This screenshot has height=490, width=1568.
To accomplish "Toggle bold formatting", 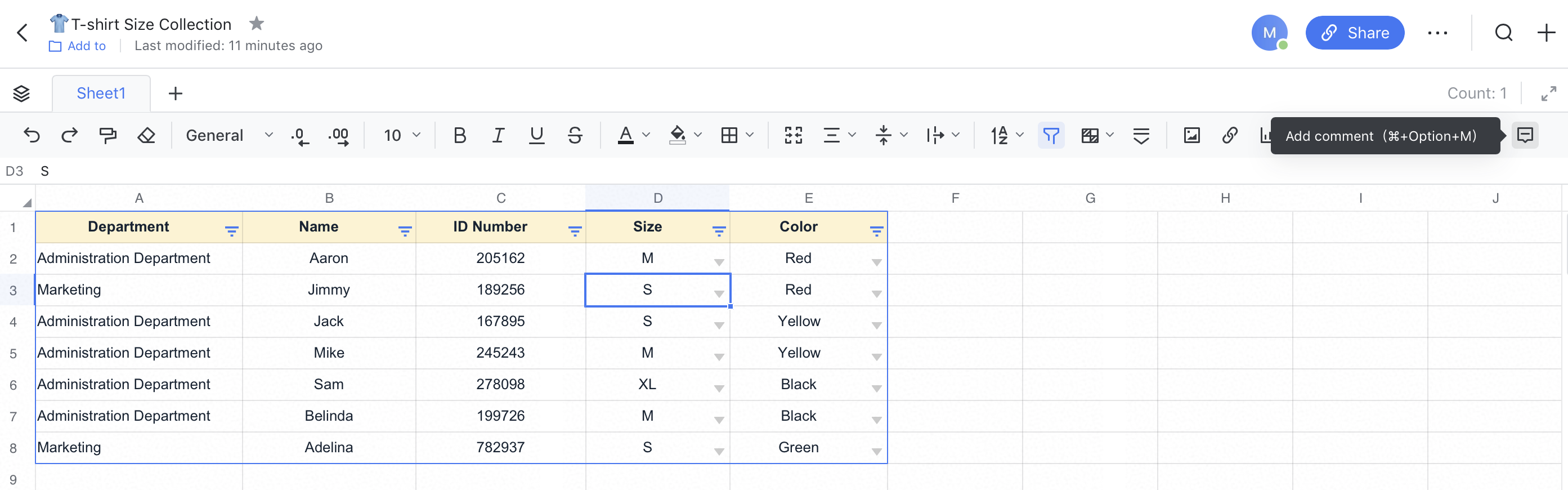I will point(460,135).
